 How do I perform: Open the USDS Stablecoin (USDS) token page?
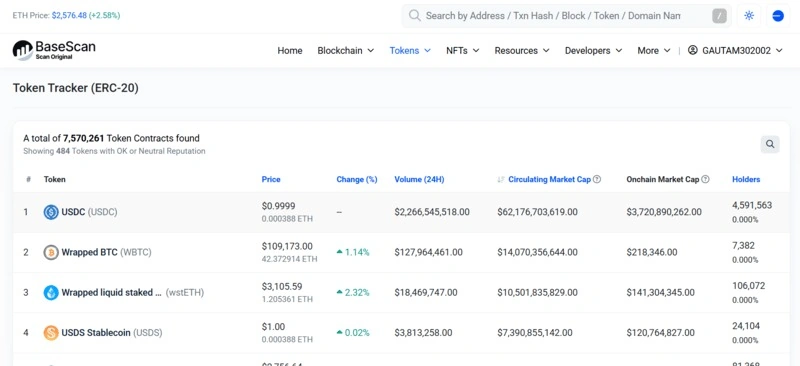tap(112, 333)
